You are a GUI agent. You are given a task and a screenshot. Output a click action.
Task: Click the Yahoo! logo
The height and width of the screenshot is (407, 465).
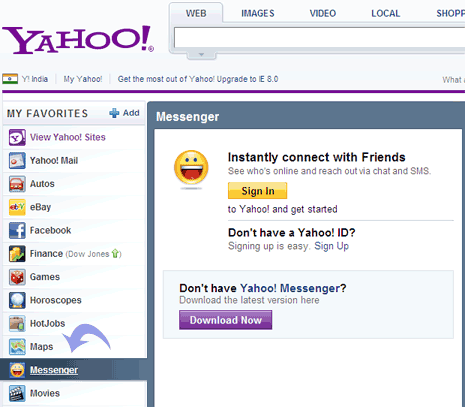pos(78,40)
